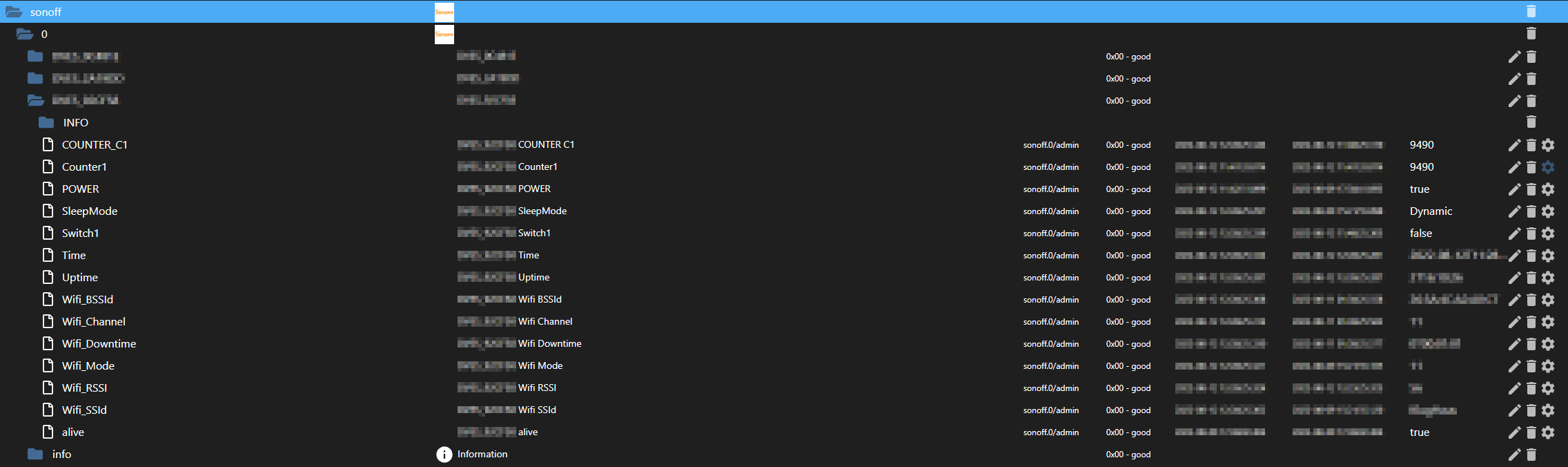Collapse the sonoff root folder
The width and height of the screenshot is (1568, 467).
click(14, 12)
